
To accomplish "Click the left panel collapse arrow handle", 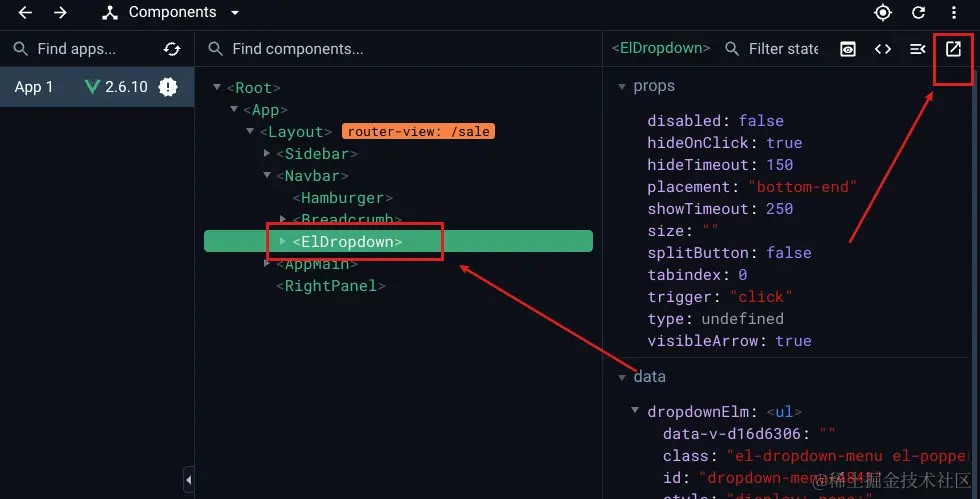I will (x=189, y=480).
